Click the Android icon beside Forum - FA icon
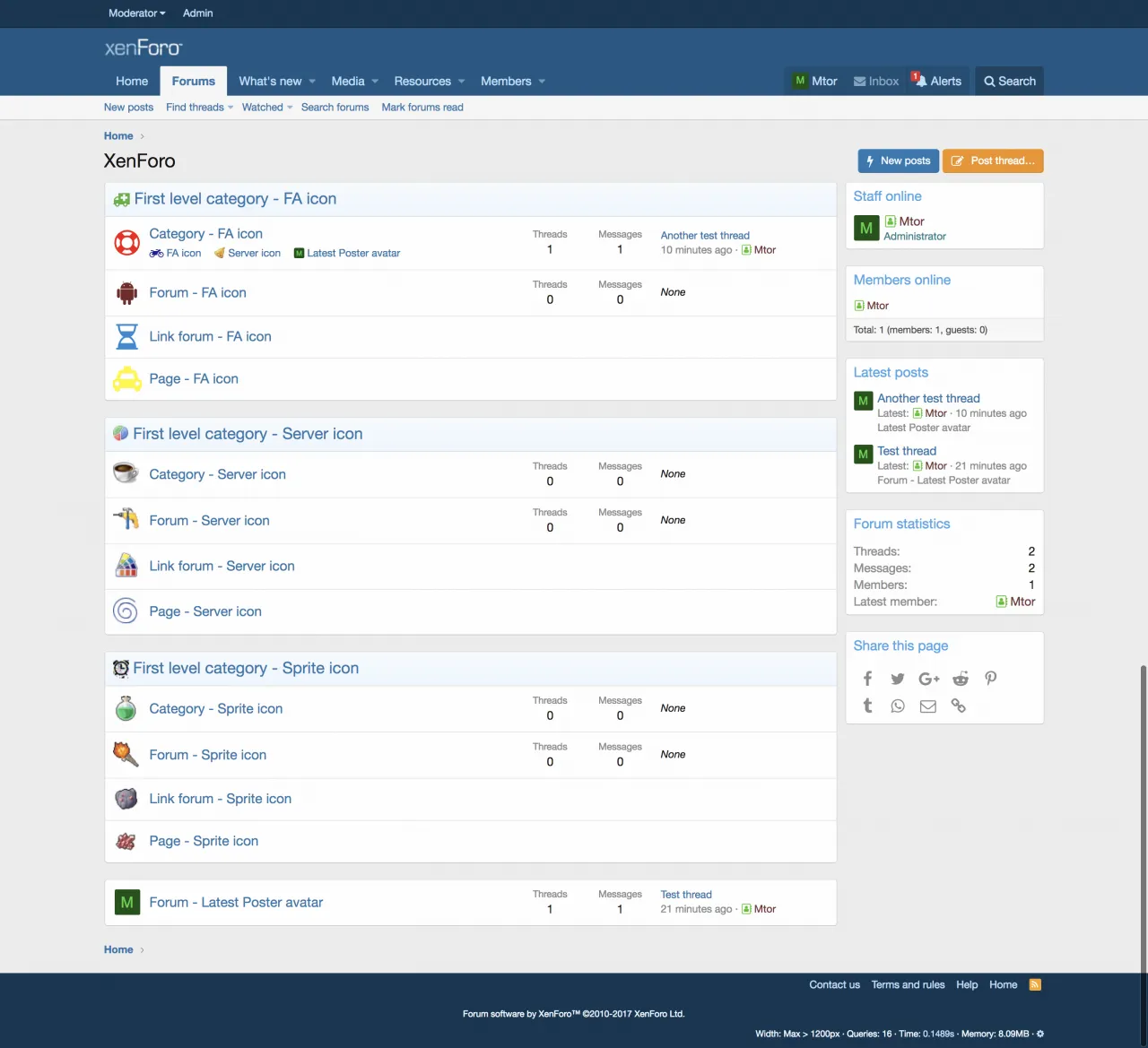 coord(126,293)
